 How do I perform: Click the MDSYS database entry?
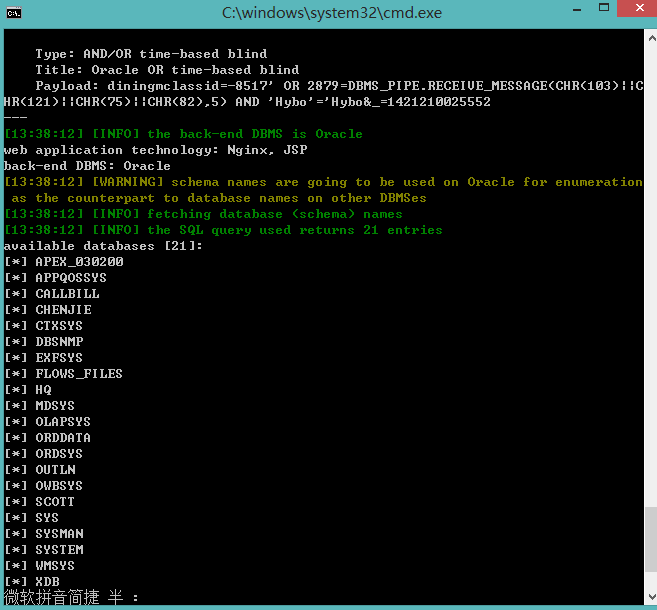(x=40, y=406)
